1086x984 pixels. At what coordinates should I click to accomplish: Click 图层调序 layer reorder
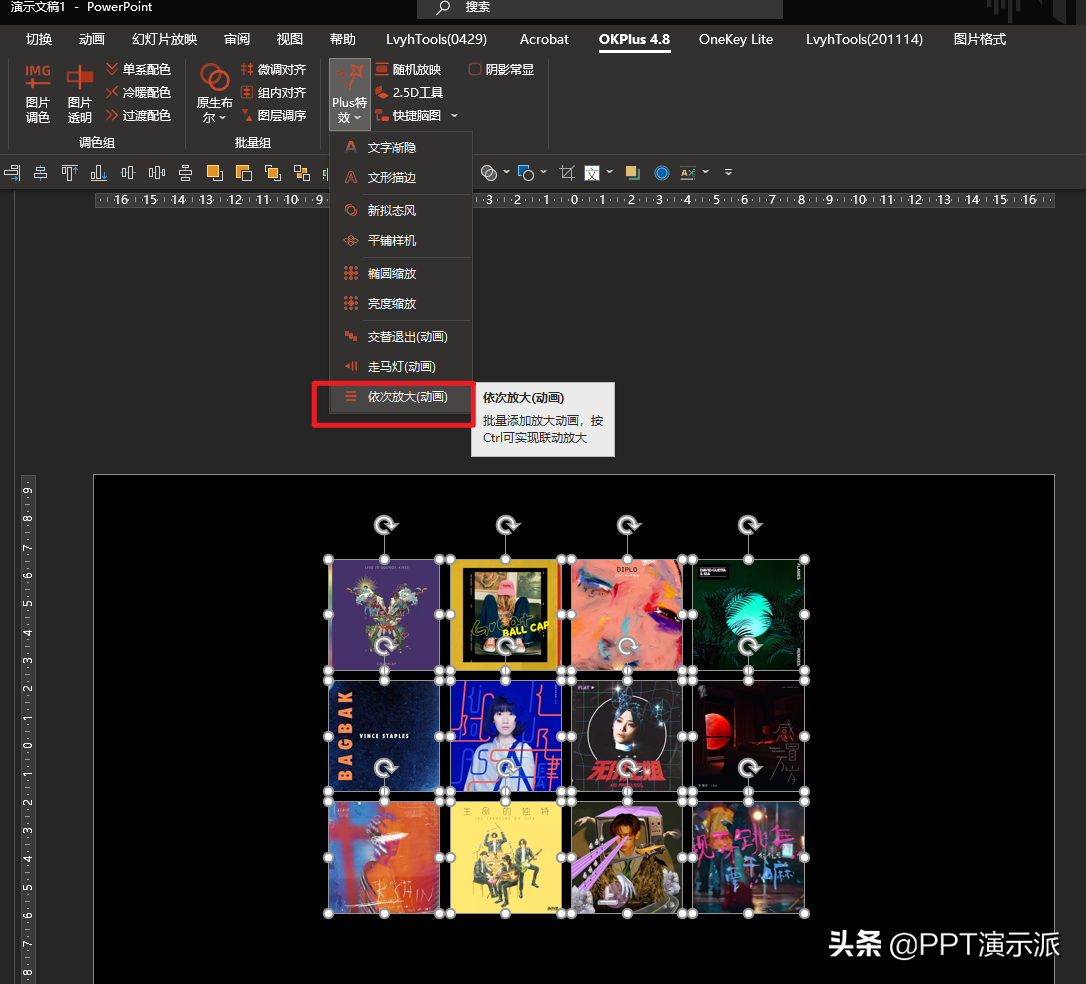point(273,115)
